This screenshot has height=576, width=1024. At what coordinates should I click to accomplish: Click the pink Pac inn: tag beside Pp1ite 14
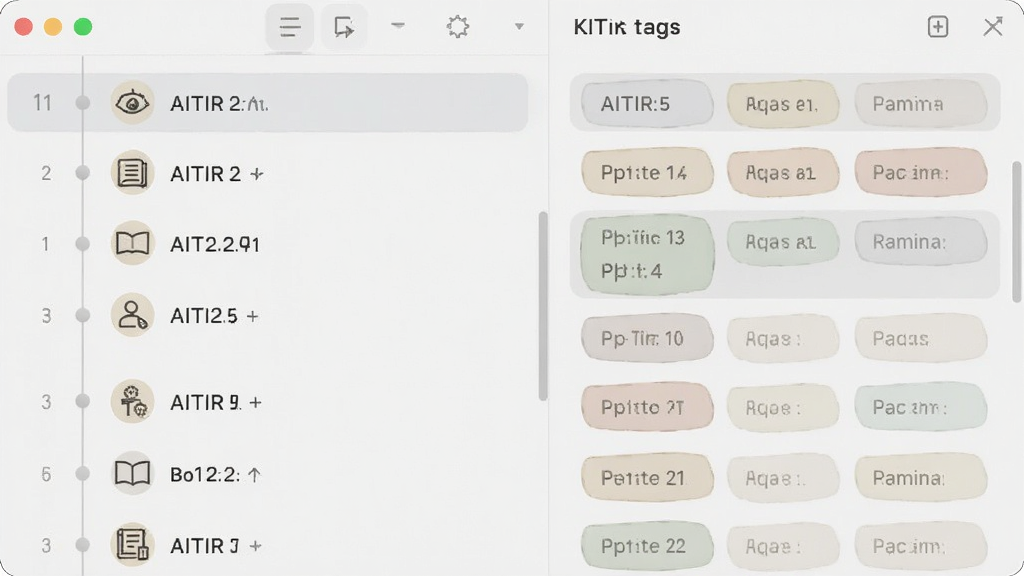[921, 172]
